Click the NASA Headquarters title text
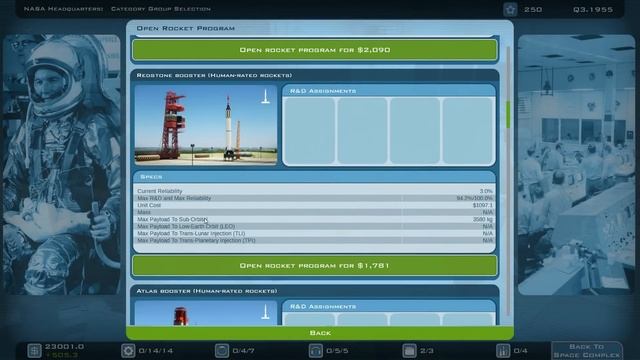Image resolution: width=640 pixels, height=360 pixels. 64,9
